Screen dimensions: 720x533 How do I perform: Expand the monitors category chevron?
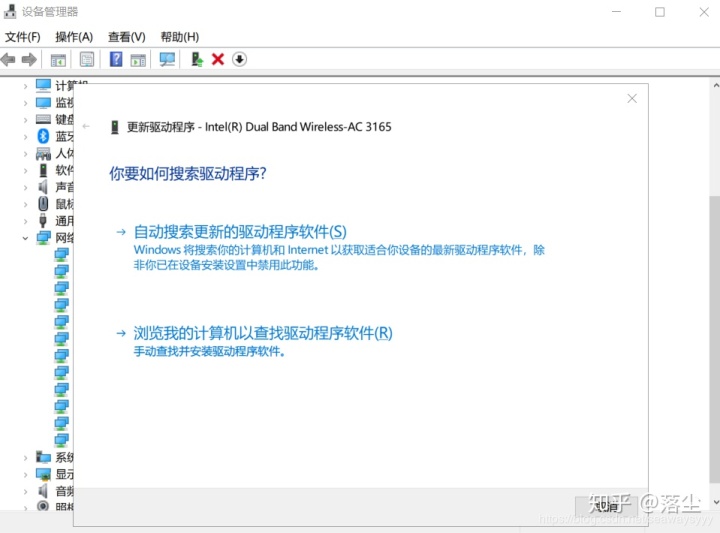click(x=26, y=103)
